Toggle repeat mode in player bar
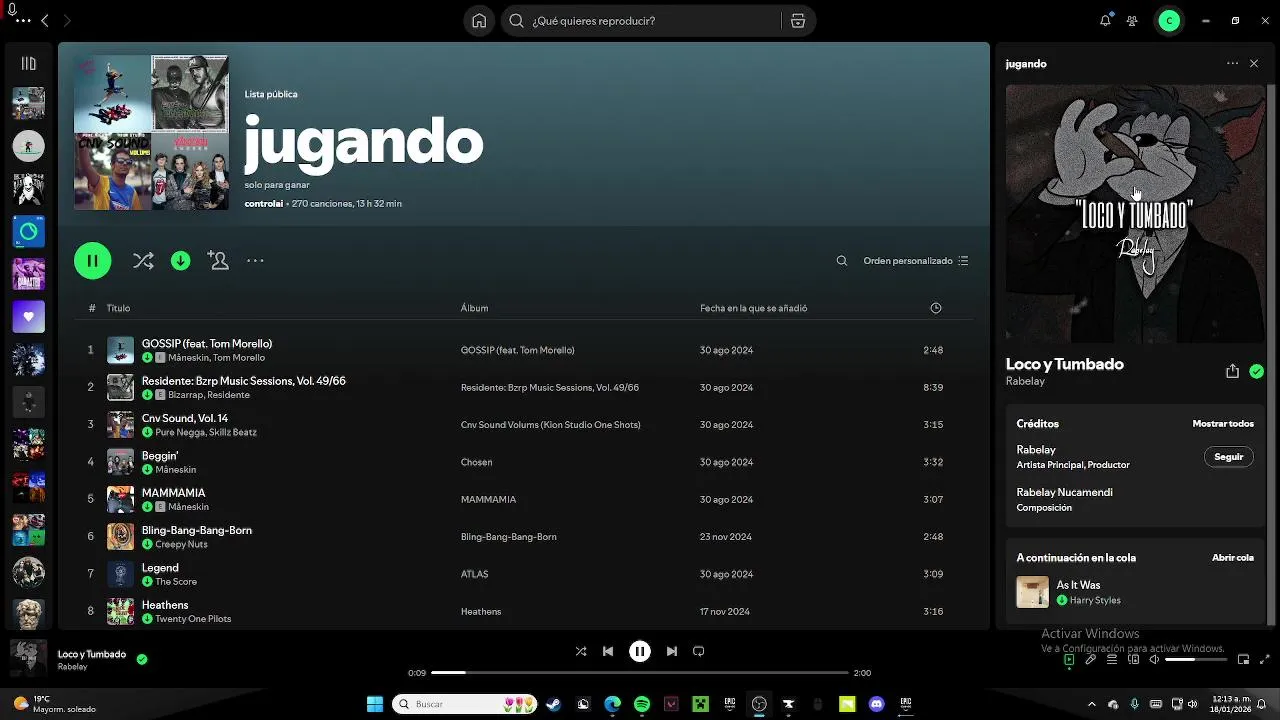 (699, 651)
